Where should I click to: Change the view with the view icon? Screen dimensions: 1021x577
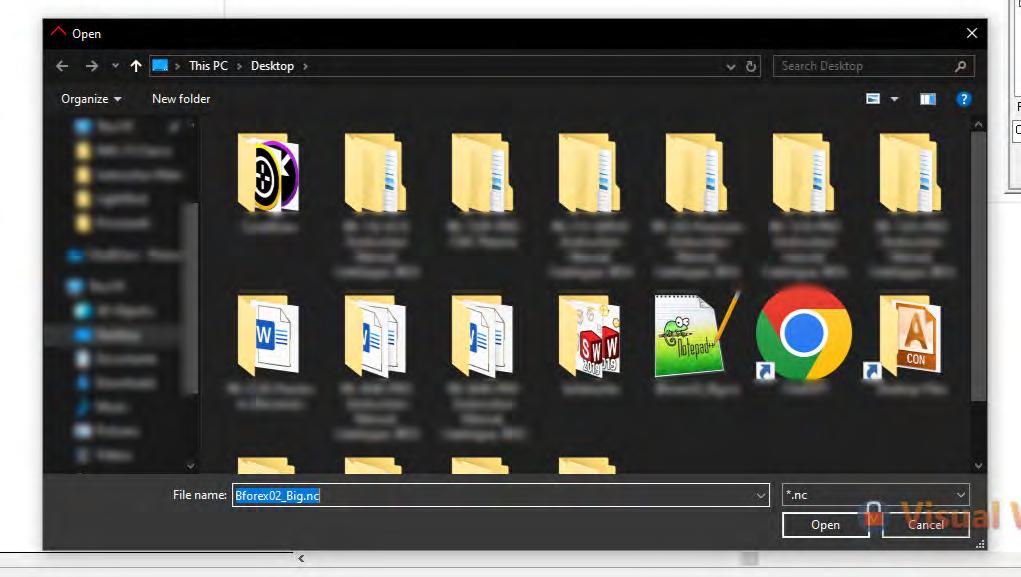[x=873, y=99]
